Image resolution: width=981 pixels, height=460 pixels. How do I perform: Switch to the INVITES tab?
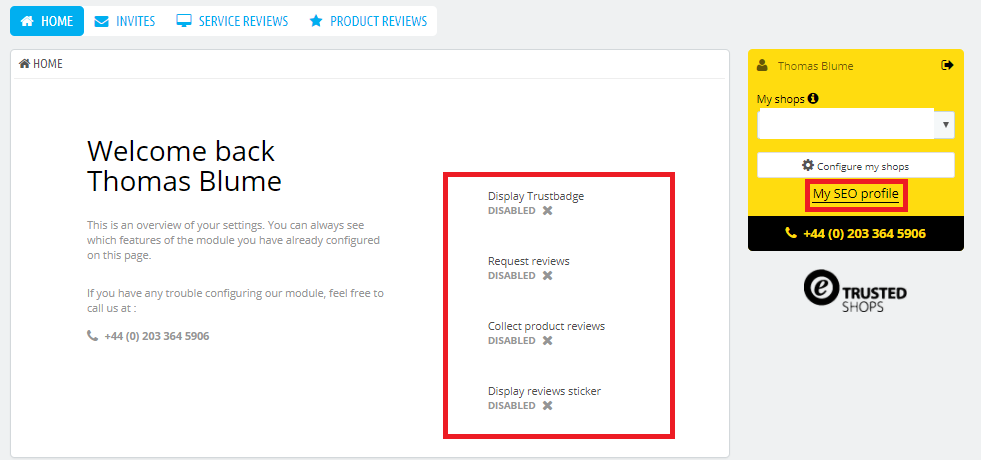click(125, 21)
